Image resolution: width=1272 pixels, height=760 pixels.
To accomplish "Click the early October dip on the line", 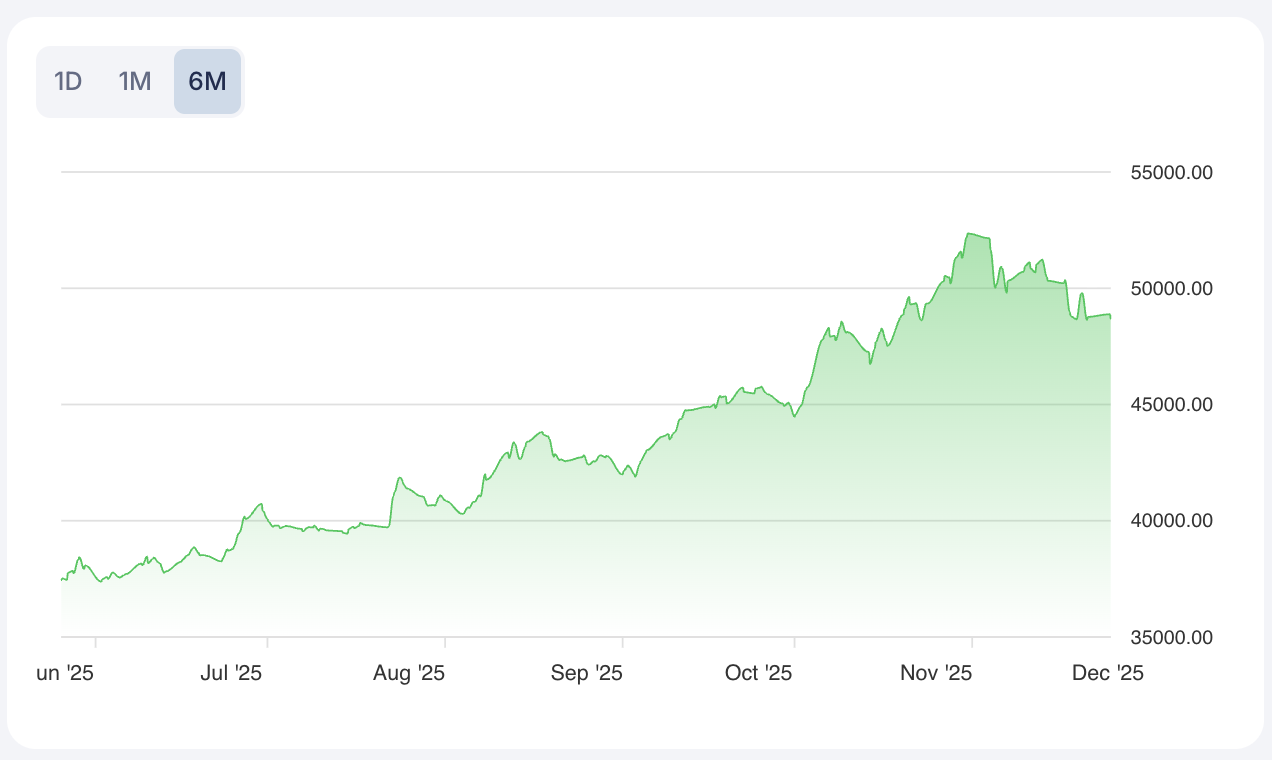I will [x=794, y=416].
